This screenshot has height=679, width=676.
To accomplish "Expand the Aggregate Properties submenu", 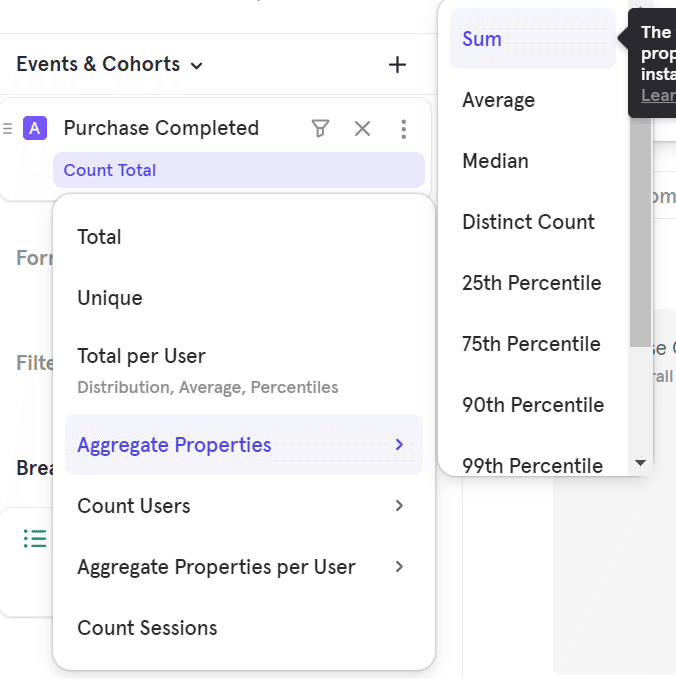I will [x=244, y=445].
